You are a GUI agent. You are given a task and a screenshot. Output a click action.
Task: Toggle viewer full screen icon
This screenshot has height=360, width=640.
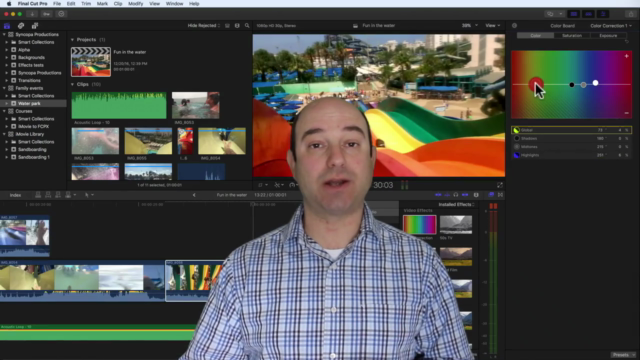(x=500, y=185)
